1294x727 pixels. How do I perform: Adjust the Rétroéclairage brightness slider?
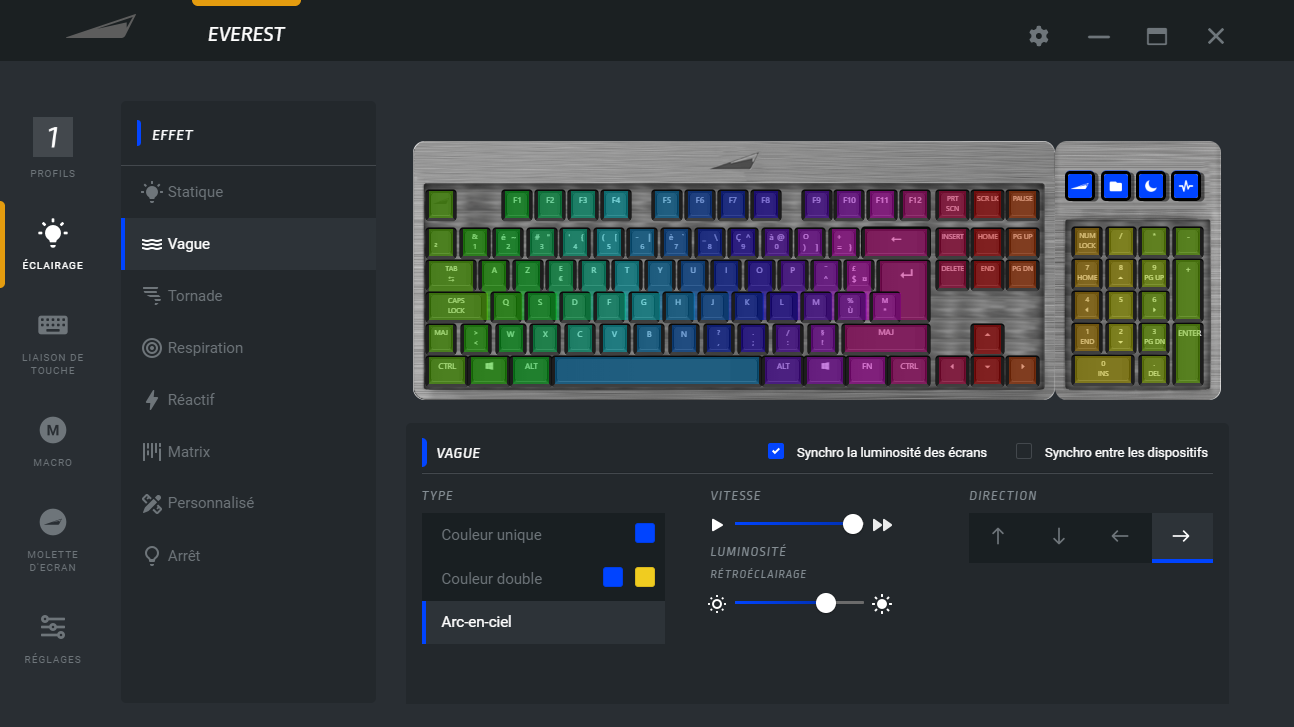coord(799,603)
